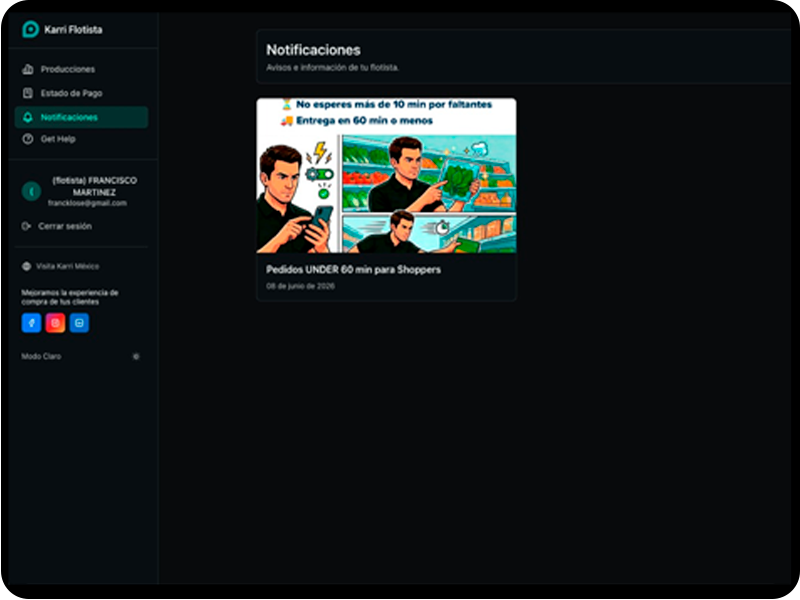Click the user email under FRANCISCO MARTINEZ
Viewport: 800px width, 600px height.
[87, 203]
